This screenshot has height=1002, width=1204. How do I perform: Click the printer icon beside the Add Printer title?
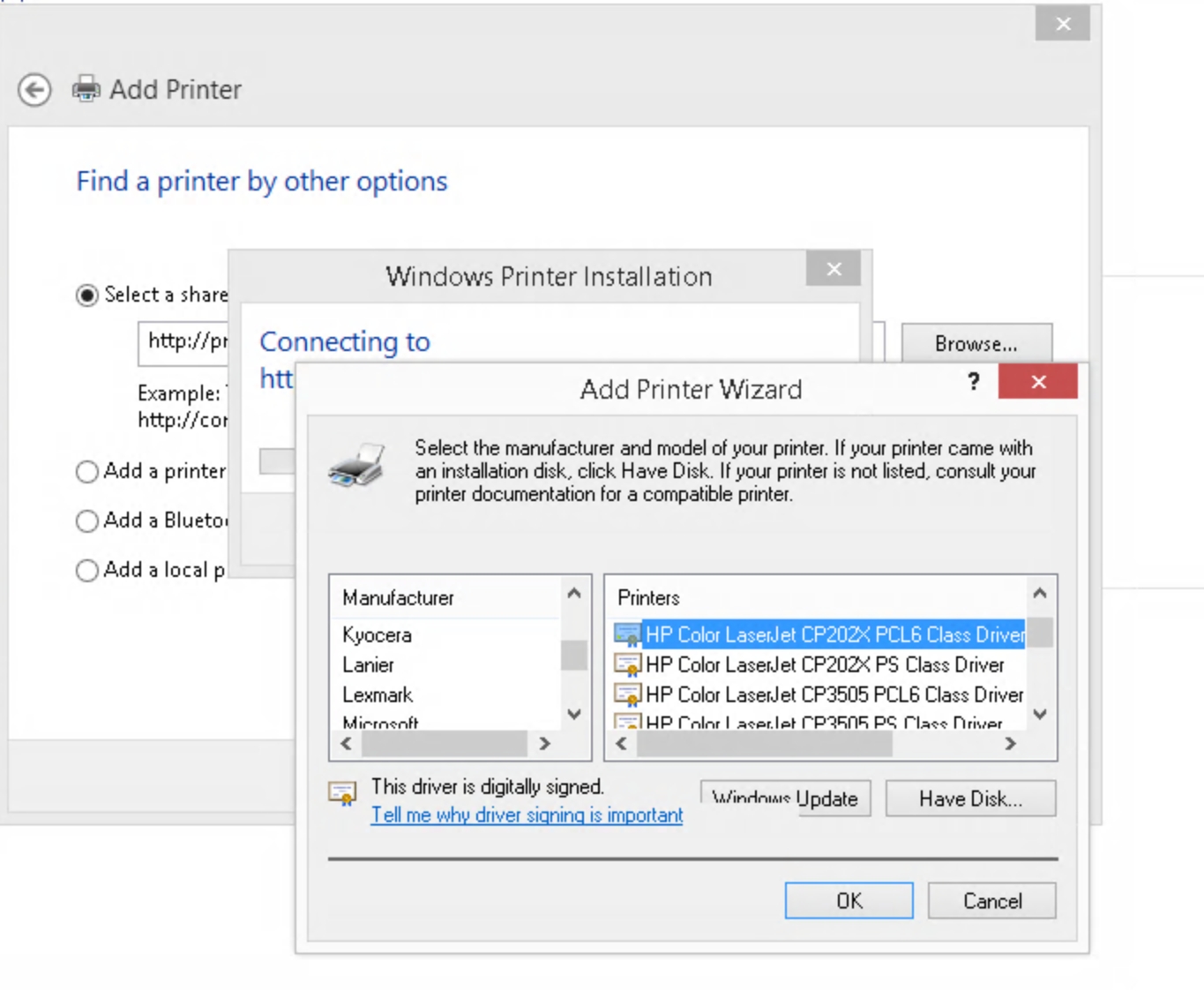(x=86, y=89)
